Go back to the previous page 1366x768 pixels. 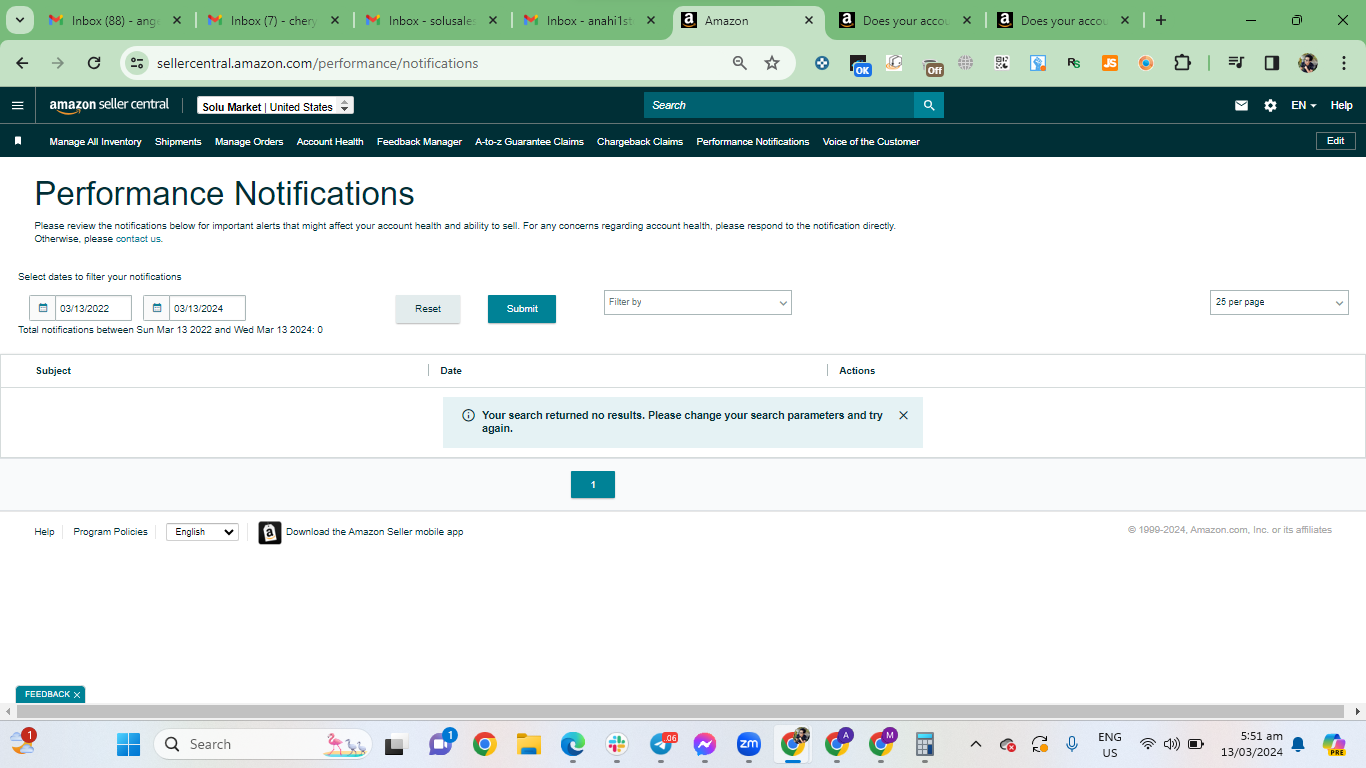click(22, 63)
